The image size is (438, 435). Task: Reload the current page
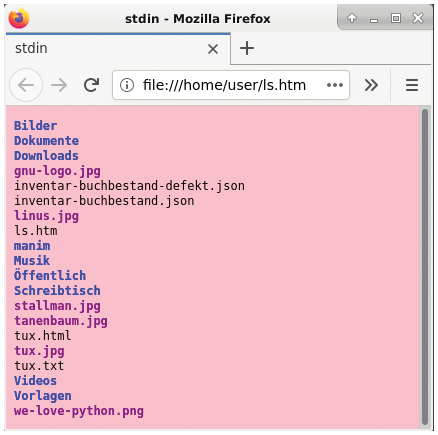click(x=91, y=85)
